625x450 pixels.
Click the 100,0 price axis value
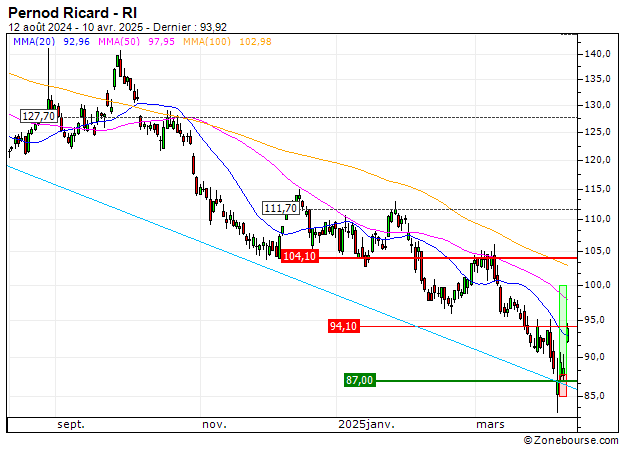click(x=597, y=285)
